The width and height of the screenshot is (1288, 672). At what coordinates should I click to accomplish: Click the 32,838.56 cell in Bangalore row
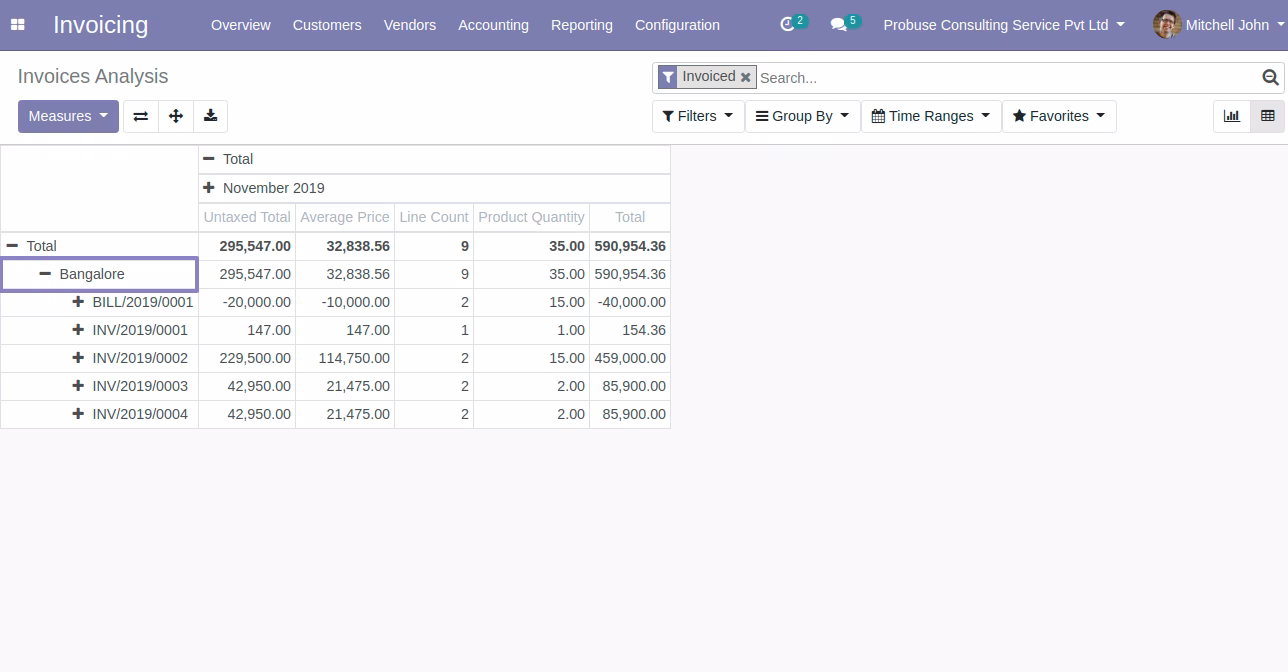[345, 274]
